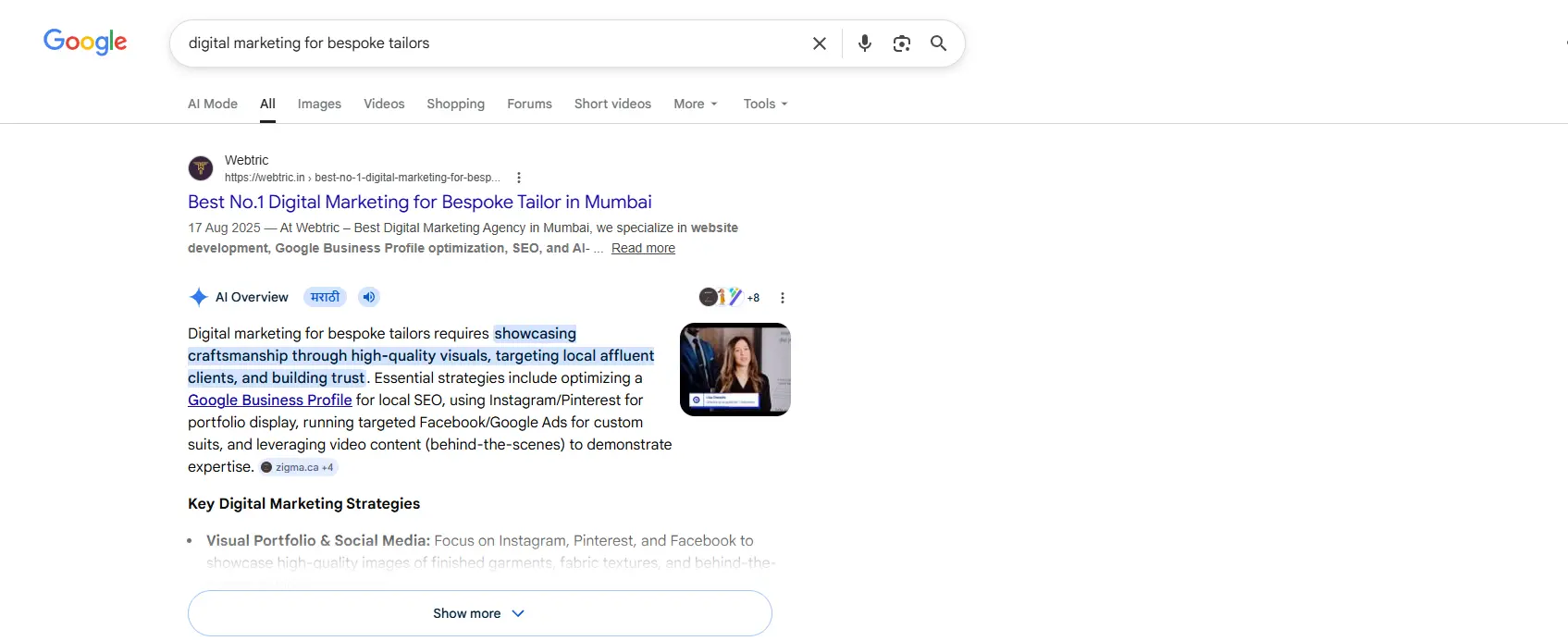Submit search with the magnifying glass icon

(x=939, y=43)
